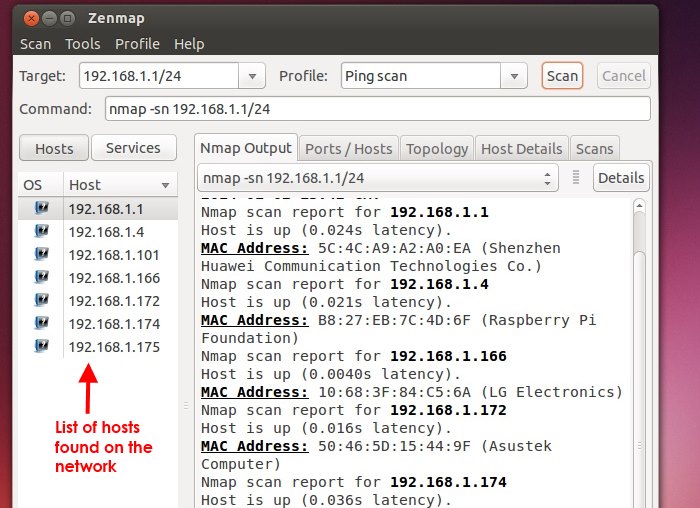Click the OS icon for host 192.168.1.101

point(42,254)
